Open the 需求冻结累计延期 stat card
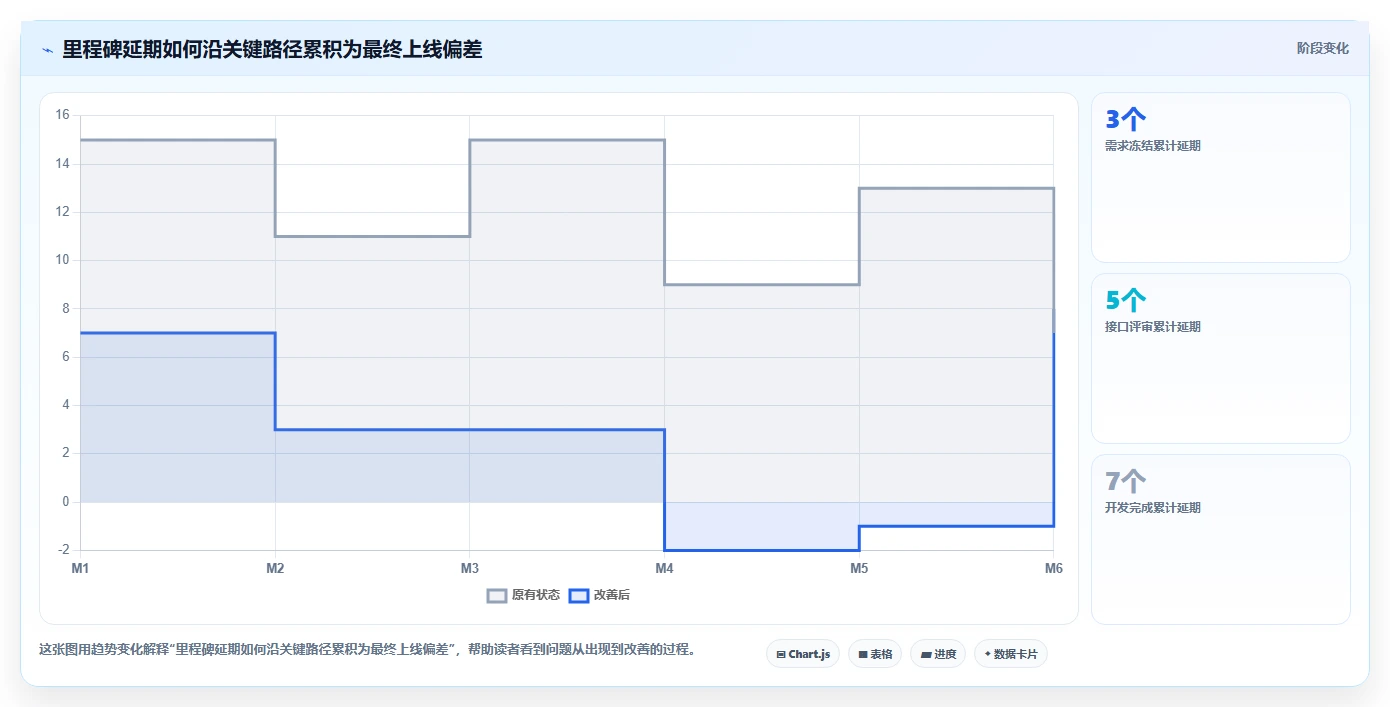 1220,178
